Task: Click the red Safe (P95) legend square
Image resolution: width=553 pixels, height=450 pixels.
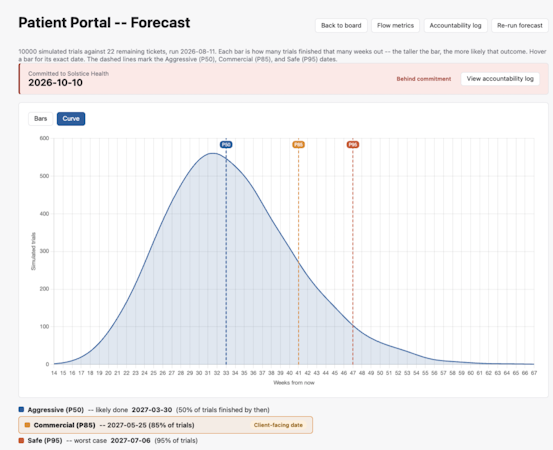Action: point(21,440)
